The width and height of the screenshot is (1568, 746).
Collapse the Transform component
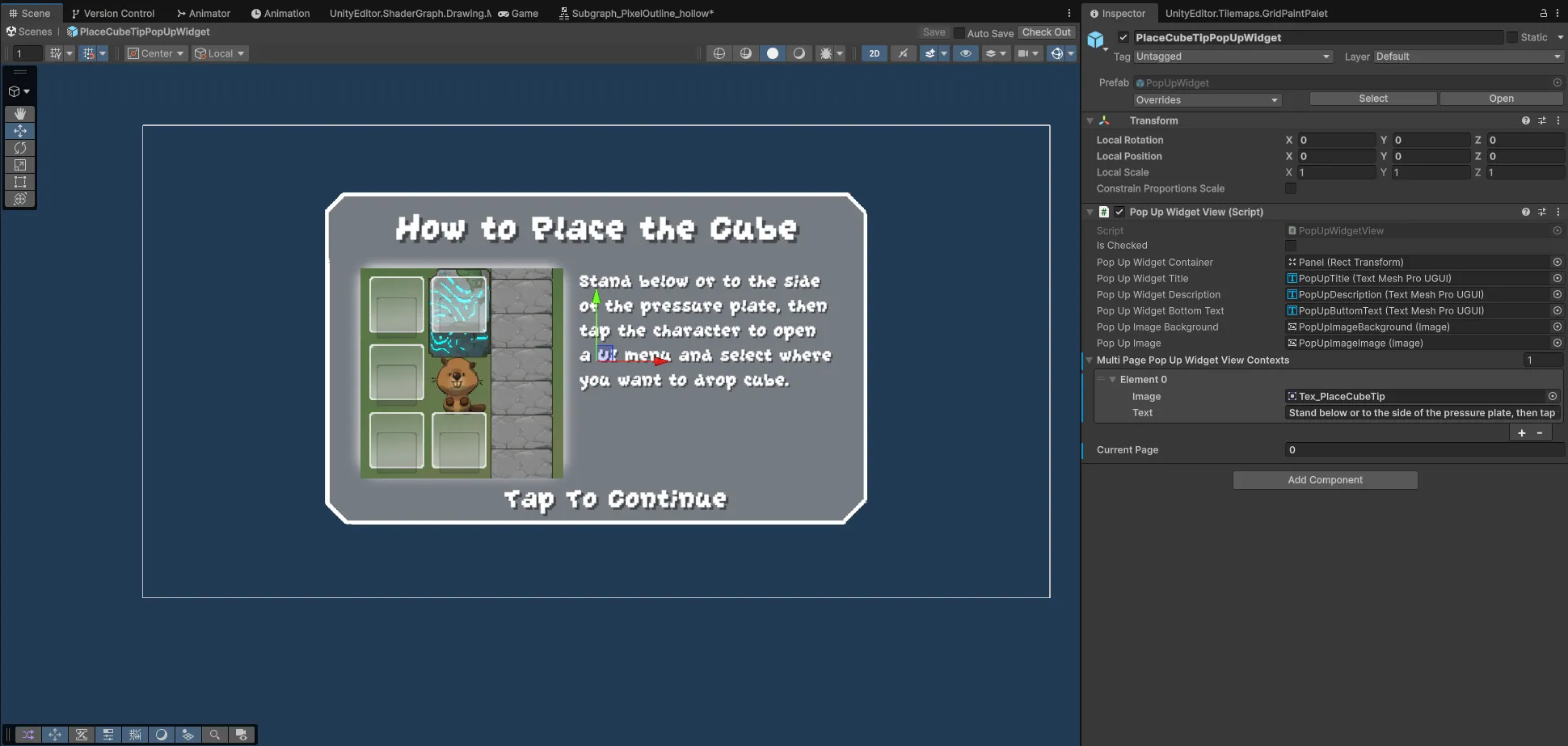(x=1090, y=120)
